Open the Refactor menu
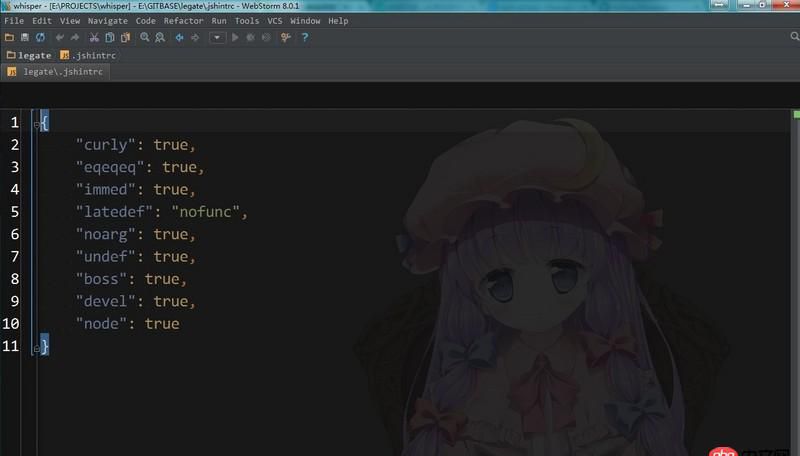Viewport: 800px width, 456px height. [183, 21]
